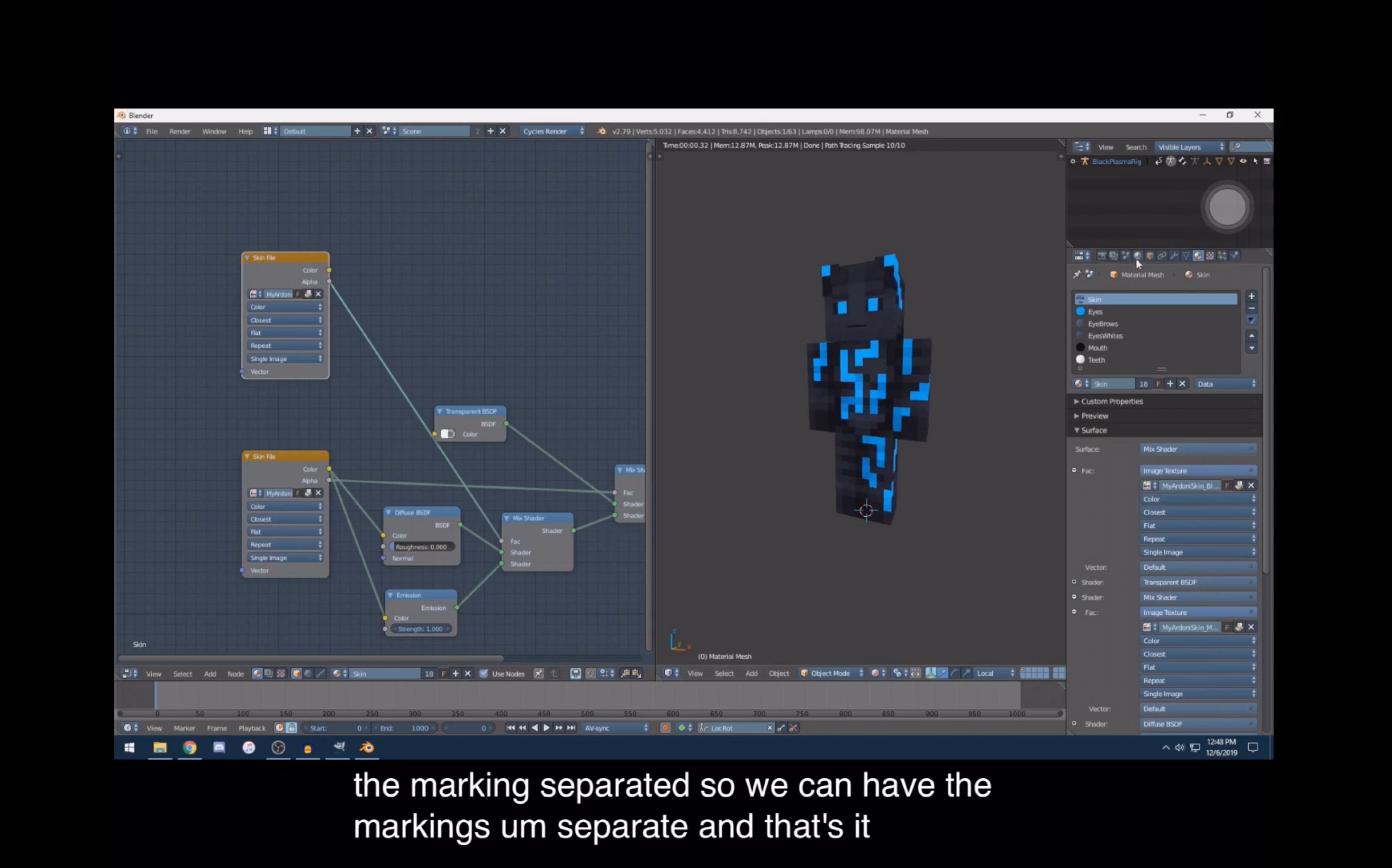Open the Object Mode dropdown

coord(832,674)
